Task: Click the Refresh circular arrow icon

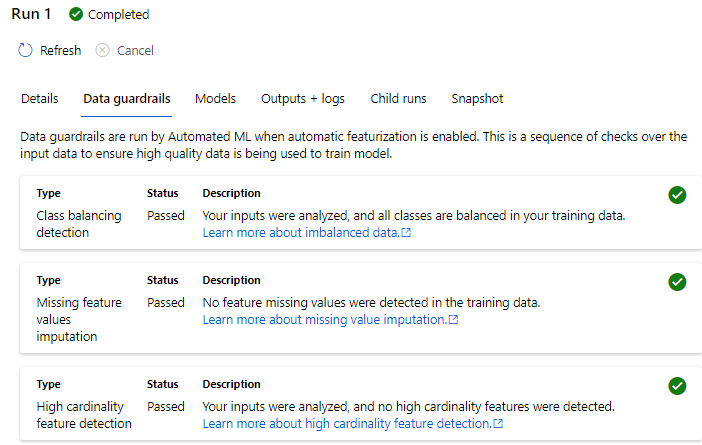Action: pyautogui.click(x=26, y=50)
